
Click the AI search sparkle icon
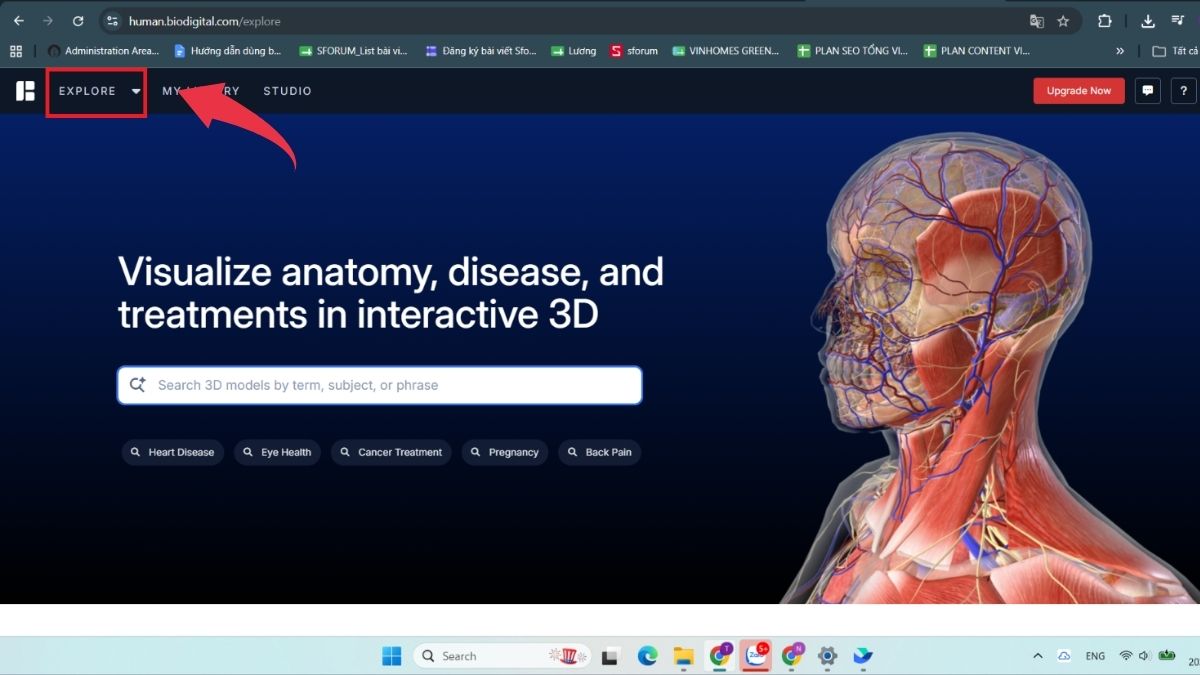click(x=137, y=385)
